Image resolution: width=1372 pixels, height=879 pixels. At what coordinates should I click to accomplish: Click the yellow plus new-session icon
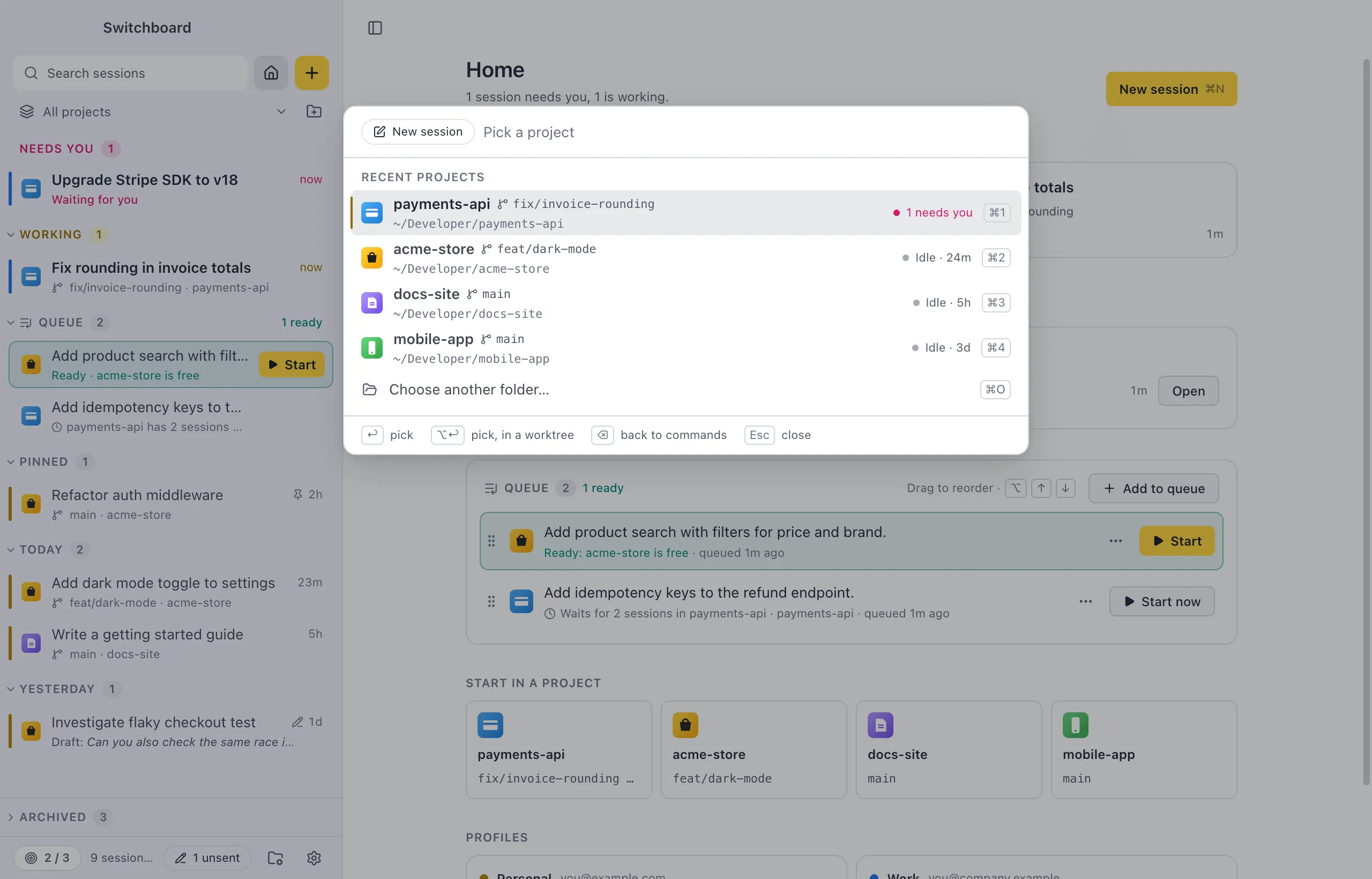311,72
